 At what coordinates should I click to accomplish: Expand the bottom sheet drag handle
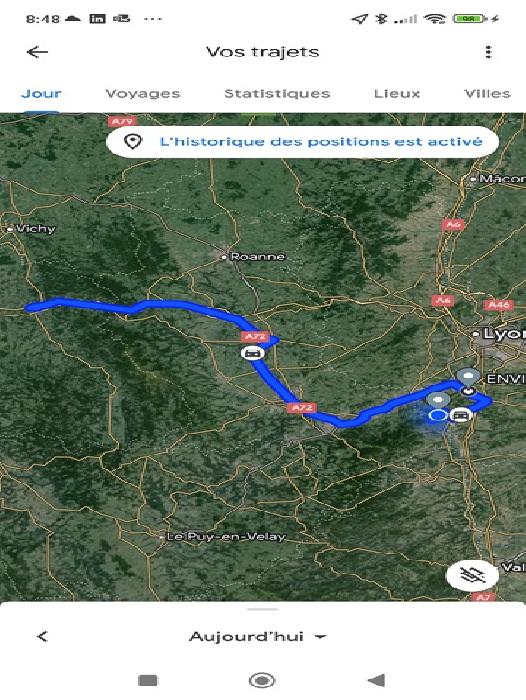[x=263, y=609]
